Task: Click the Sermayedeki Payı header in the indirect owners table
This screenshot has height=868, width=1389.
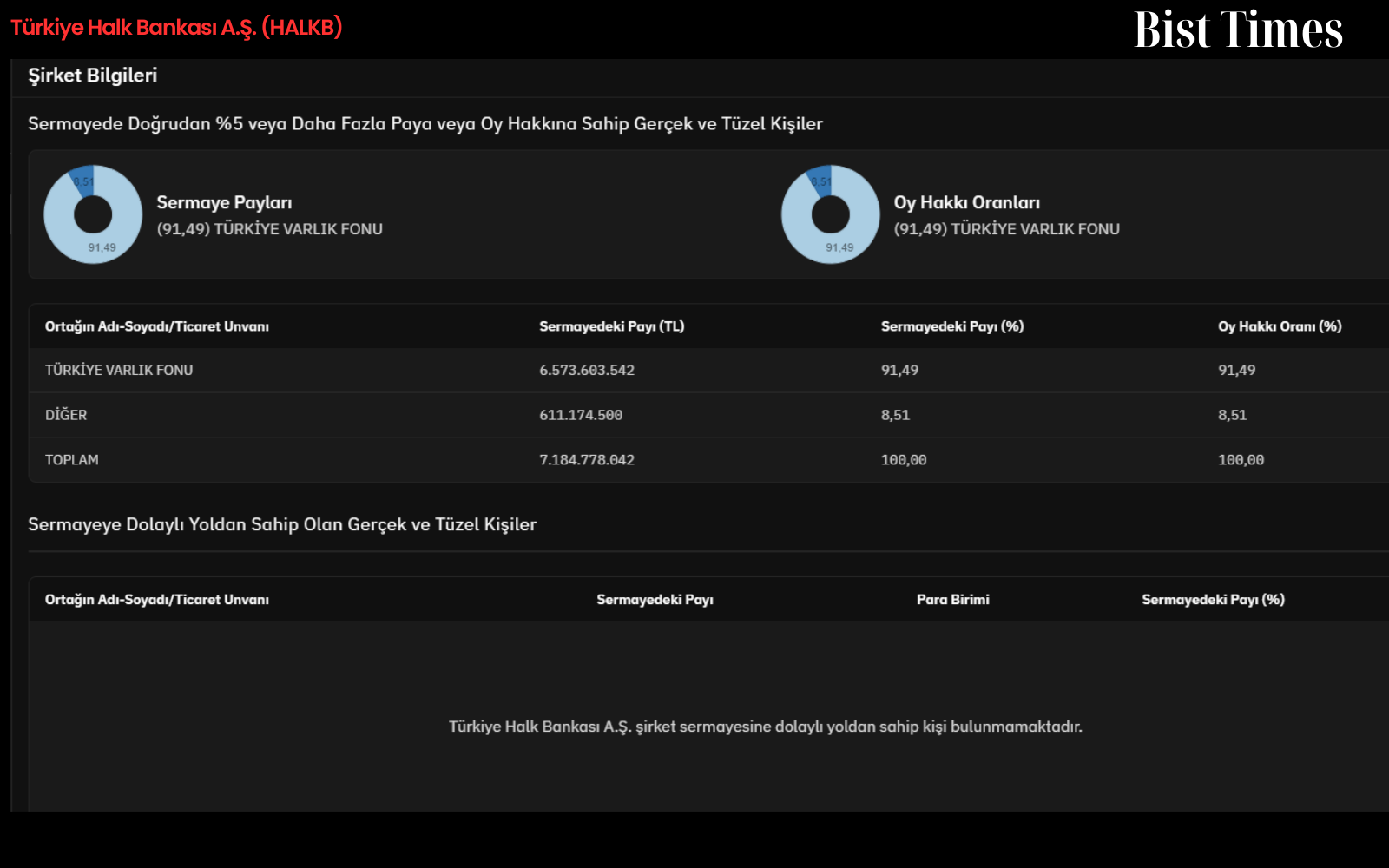Action: pos(655,600)
